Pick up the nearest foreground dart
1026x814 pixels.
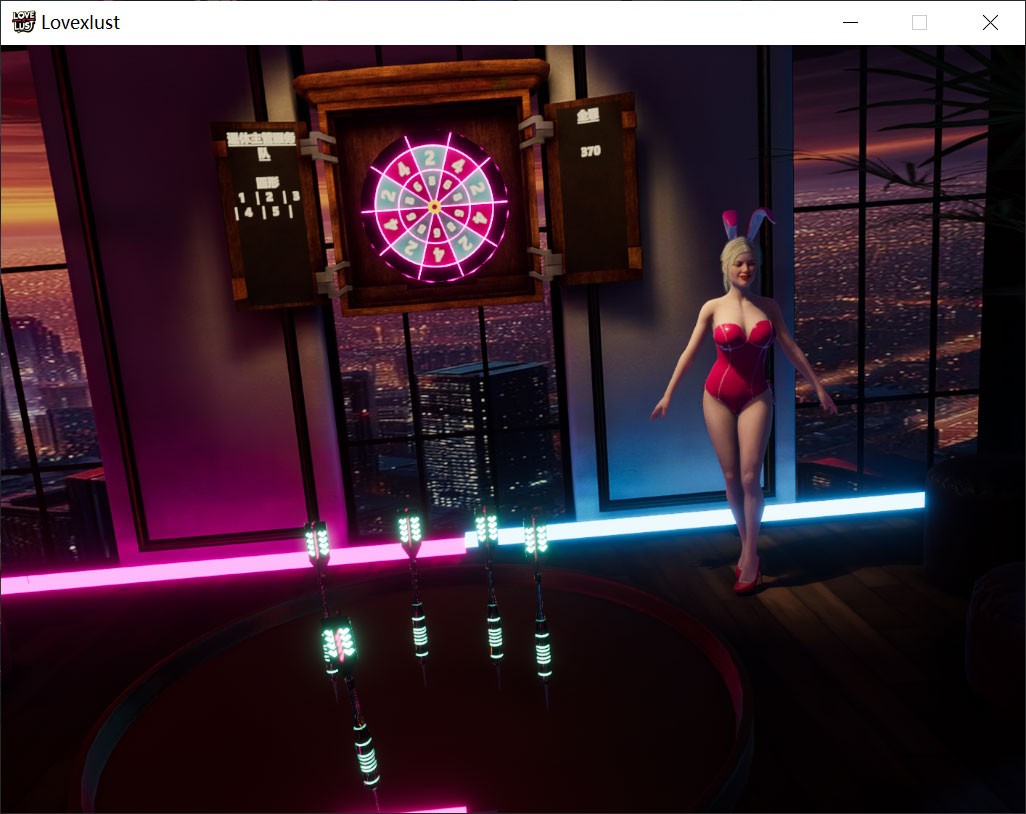point(340,645)
